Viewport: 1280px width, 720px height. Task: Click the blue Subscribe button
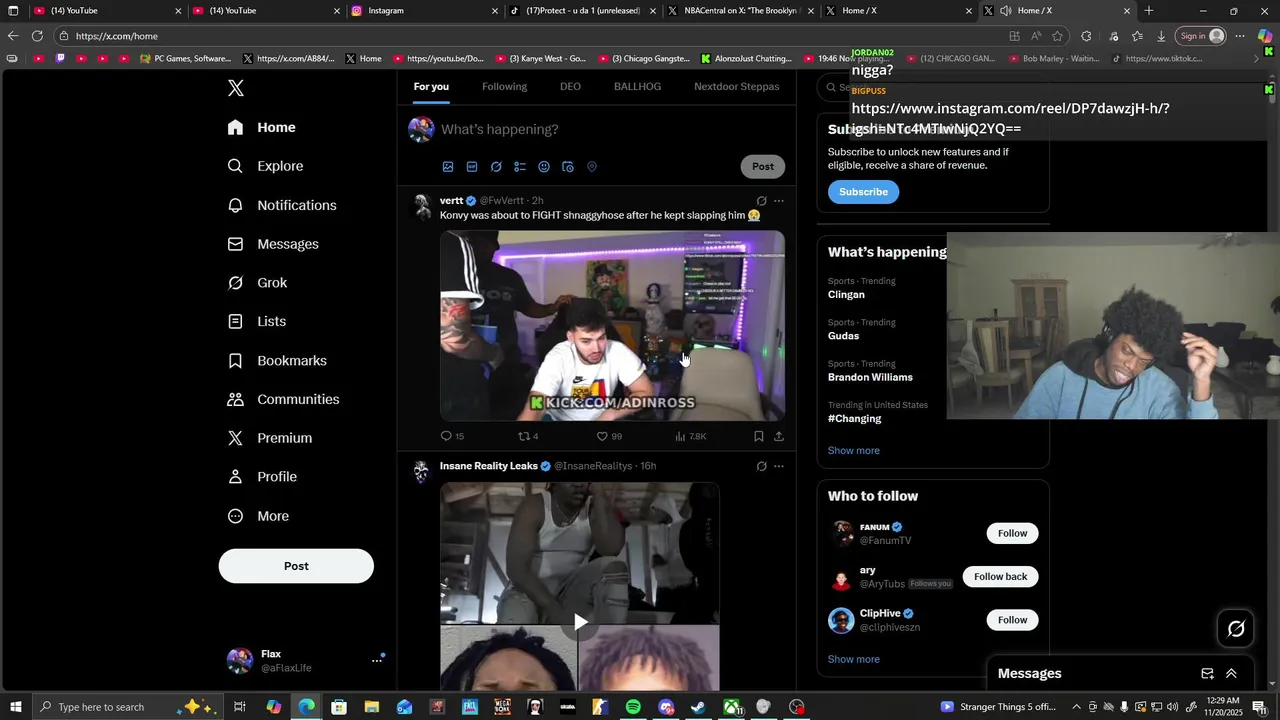863,192
